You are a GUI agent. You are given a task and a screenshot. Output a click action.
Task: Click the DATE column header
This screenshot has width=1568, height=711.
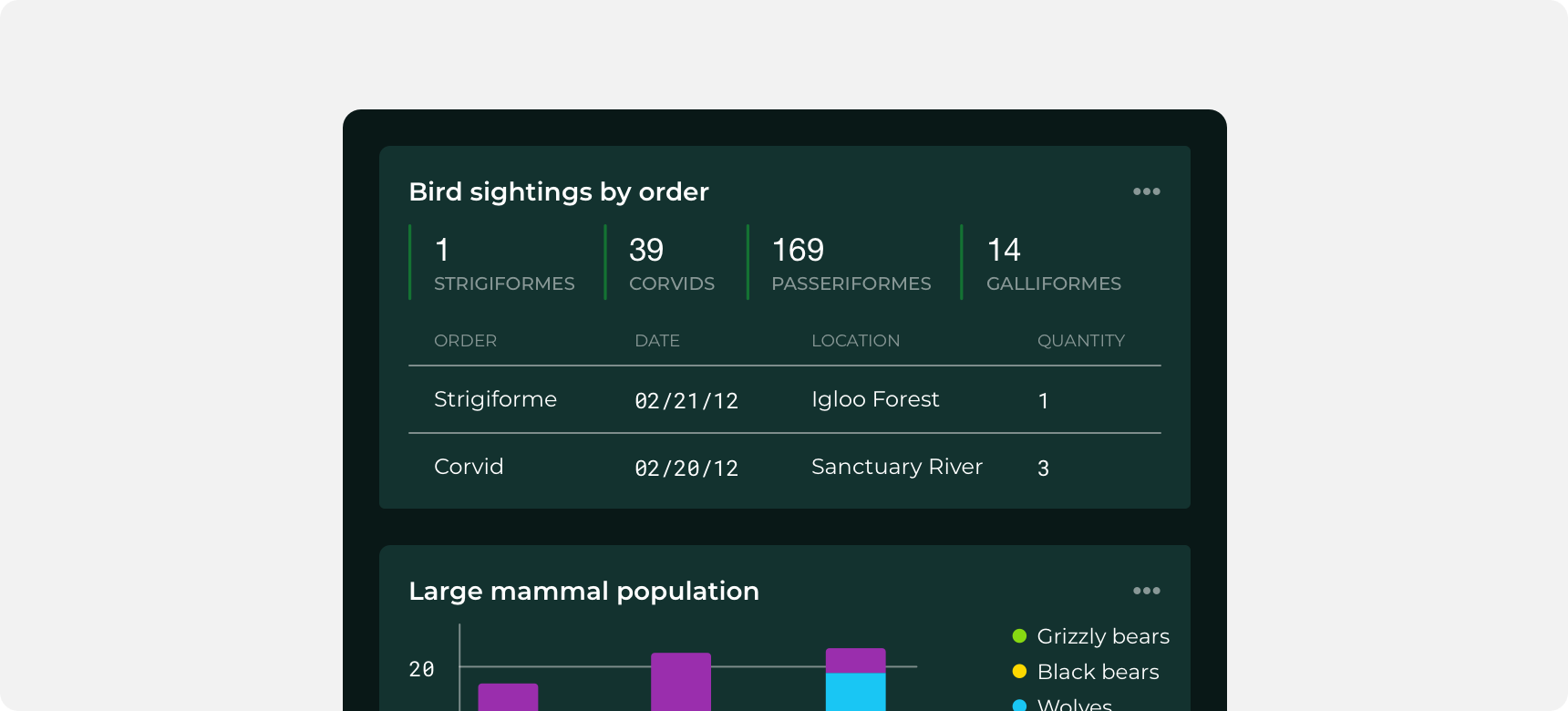[657, 340]
